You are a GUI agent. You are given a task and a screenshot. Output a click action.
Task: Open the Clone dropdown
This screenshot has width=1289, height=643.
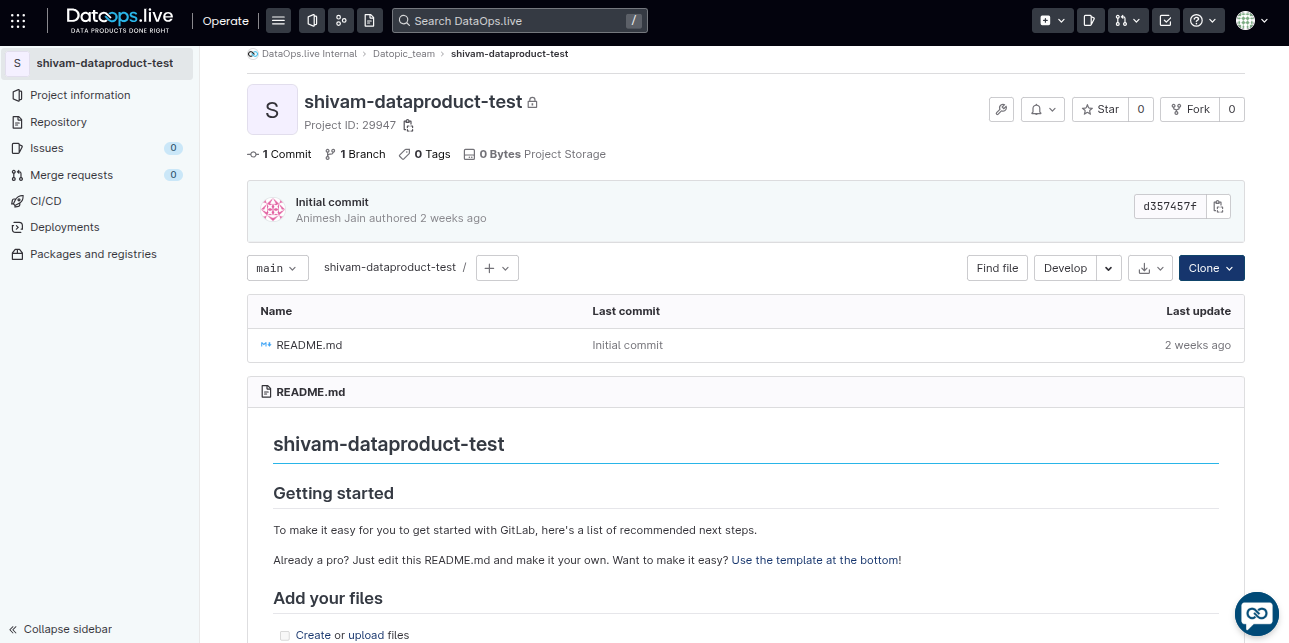(1212, 268)
